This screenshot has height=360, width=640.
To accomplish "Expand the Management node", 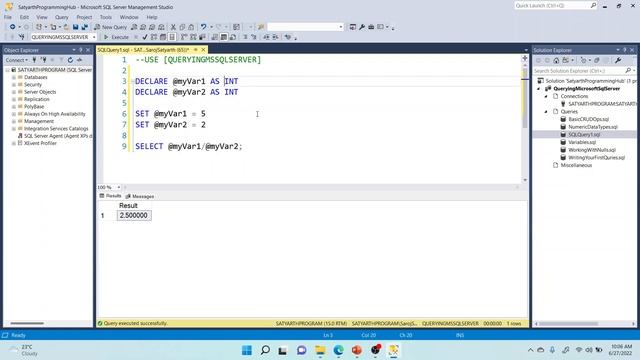I will click(x=14, y=121).
